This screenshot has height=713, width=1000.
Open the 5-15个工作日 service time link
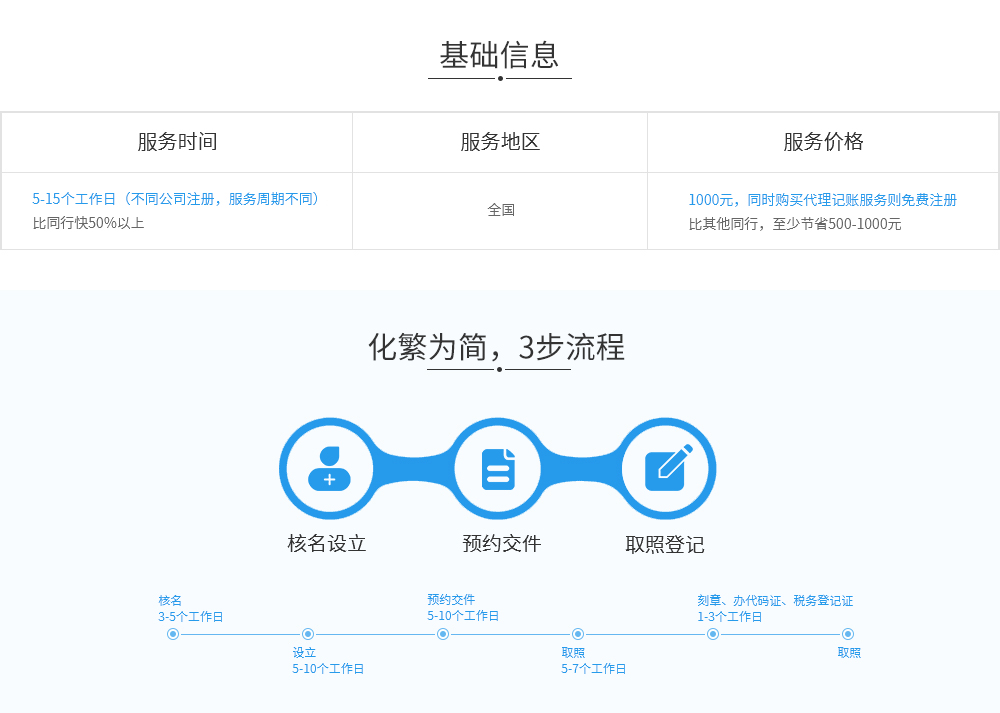176,199
